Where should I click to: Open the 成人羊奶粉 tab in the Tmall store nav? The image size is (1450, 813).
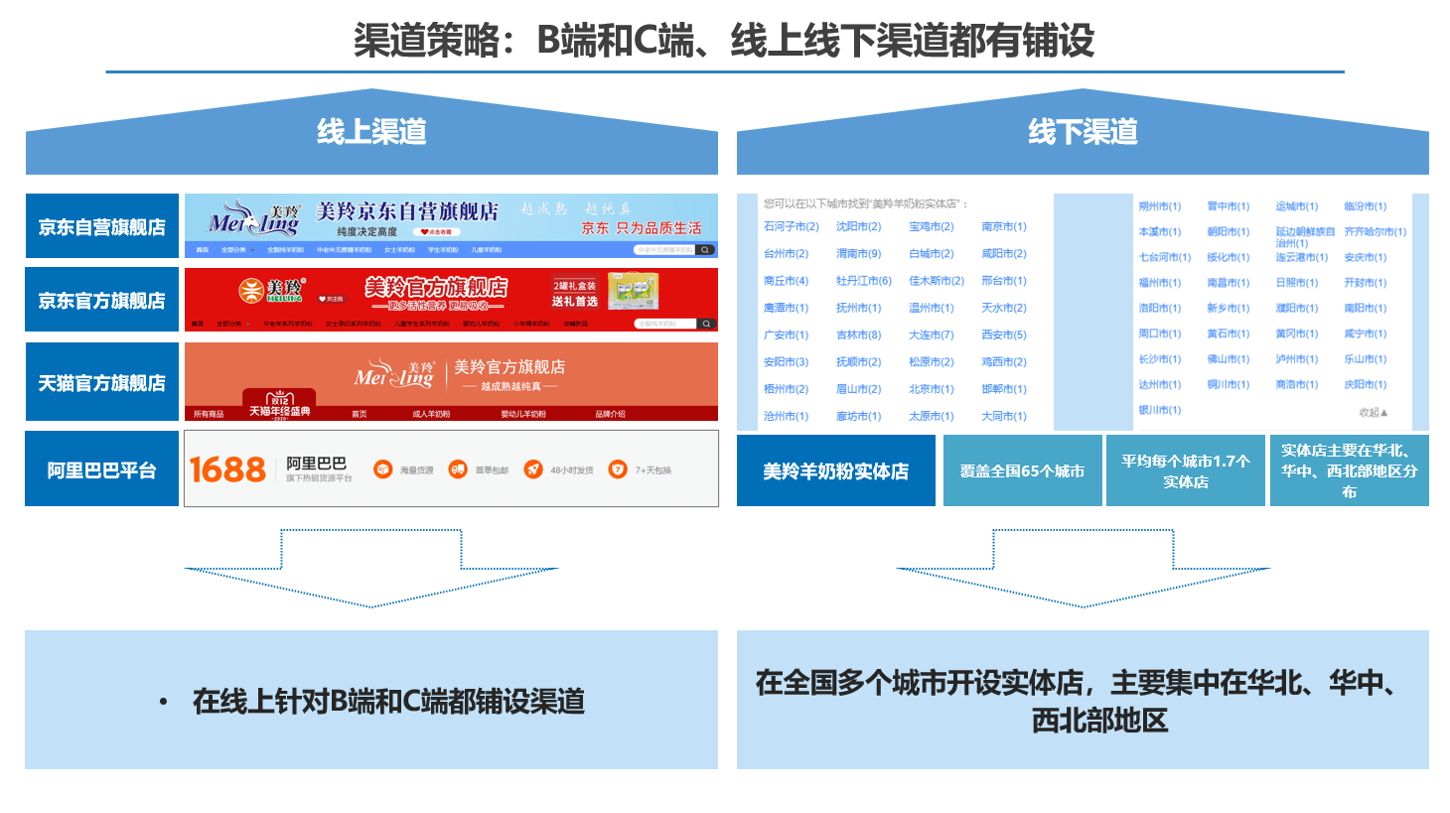pos(431,414)
